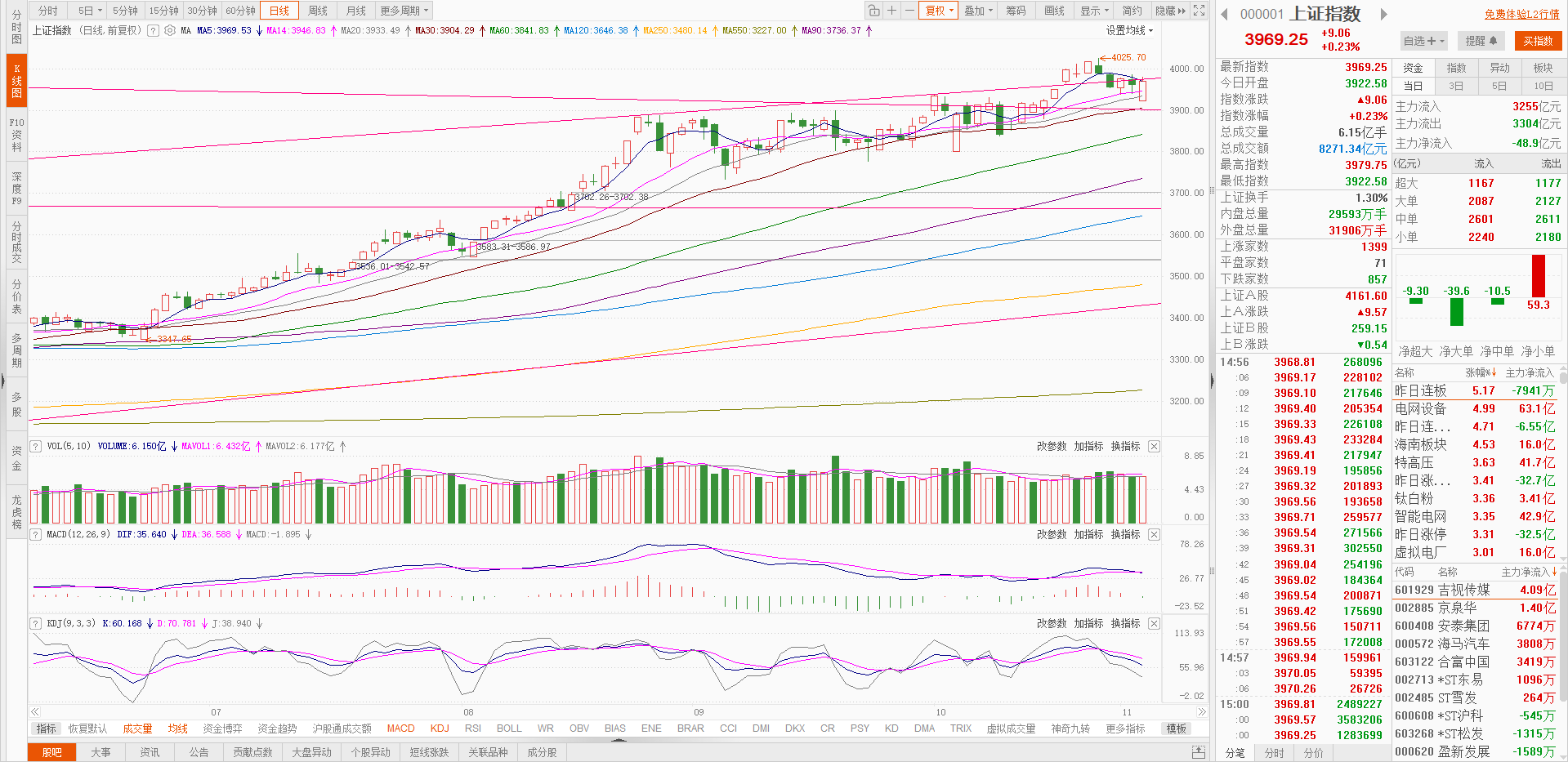Image resolution: width=1568 pixels, height=762 pixels.
Task: Toggle the KDJ indicator
Action: (x=440, y=729)
